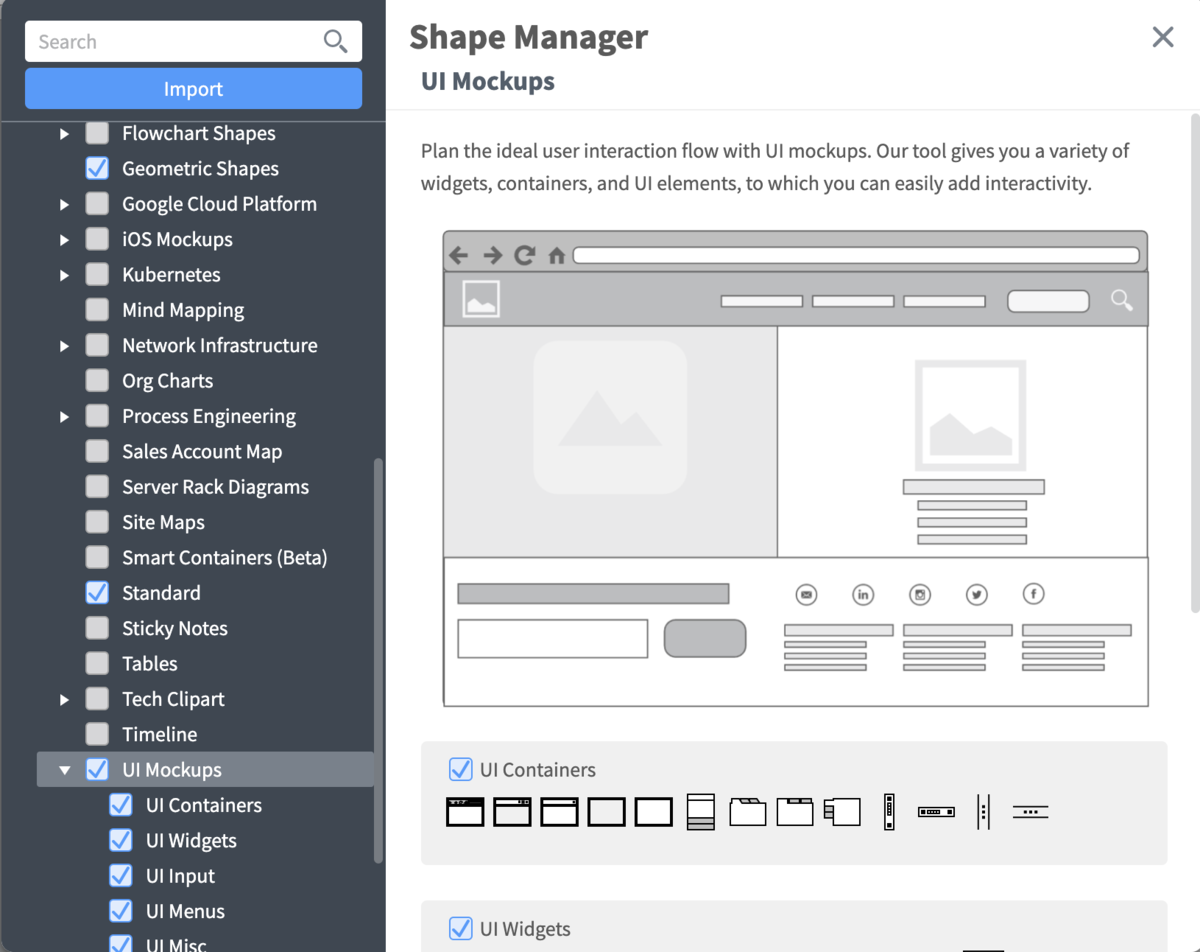Pick the accordion container shape
This screenshot has height=952, width=1200.
700,811
